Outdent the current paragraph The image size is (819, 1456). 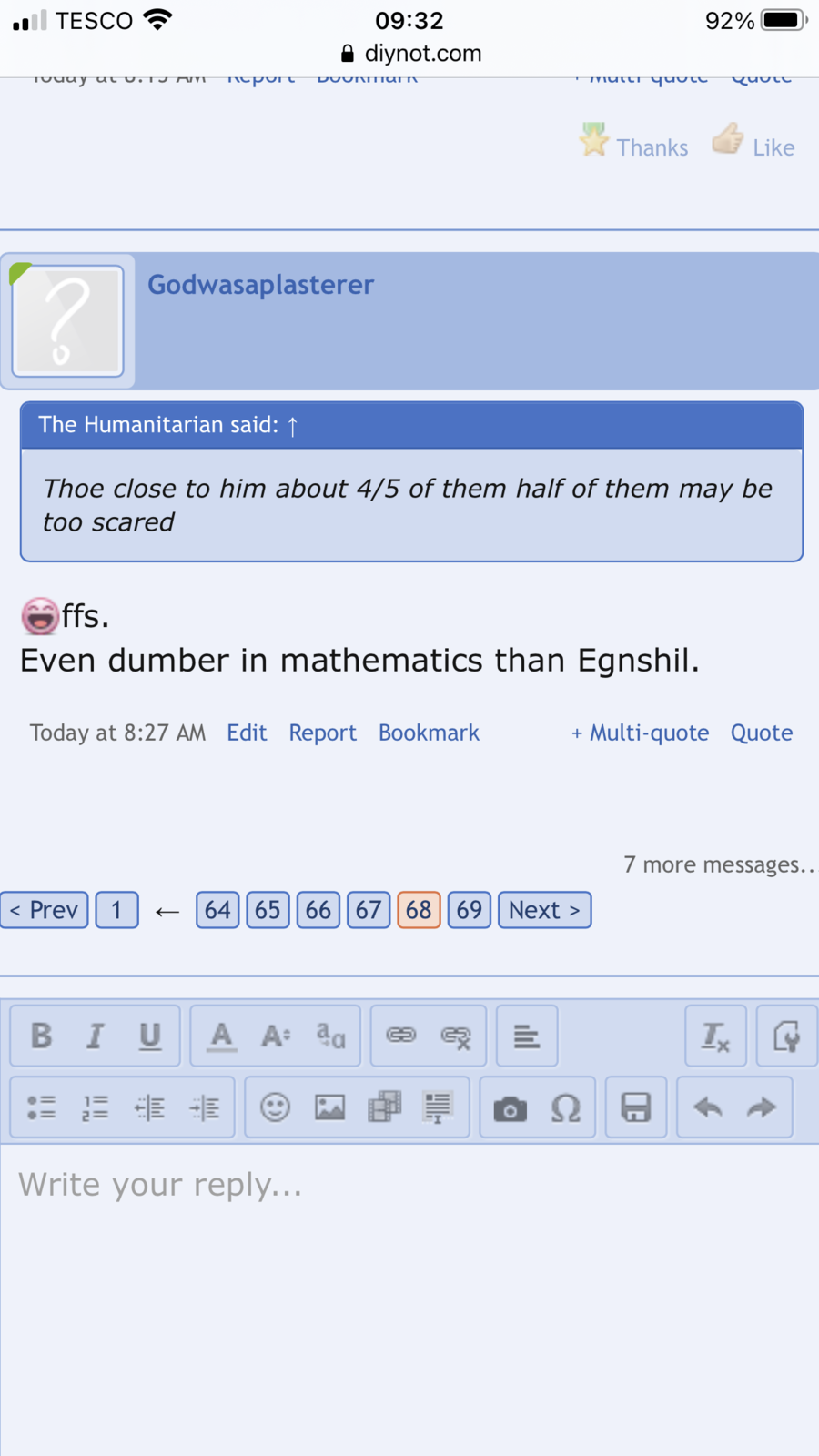point(150,1107)
